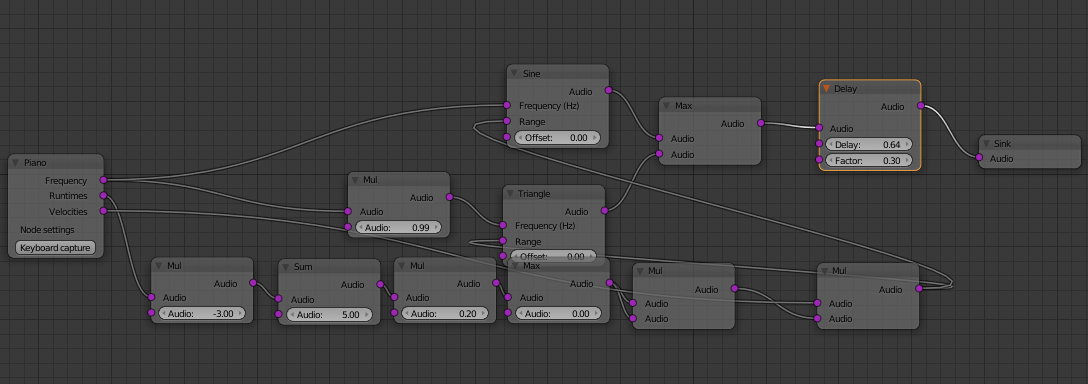The height and width of the screenshot is (384, 1088).
Task: Click the Sum node Audio input socket
Action: (x=279, y=299)
